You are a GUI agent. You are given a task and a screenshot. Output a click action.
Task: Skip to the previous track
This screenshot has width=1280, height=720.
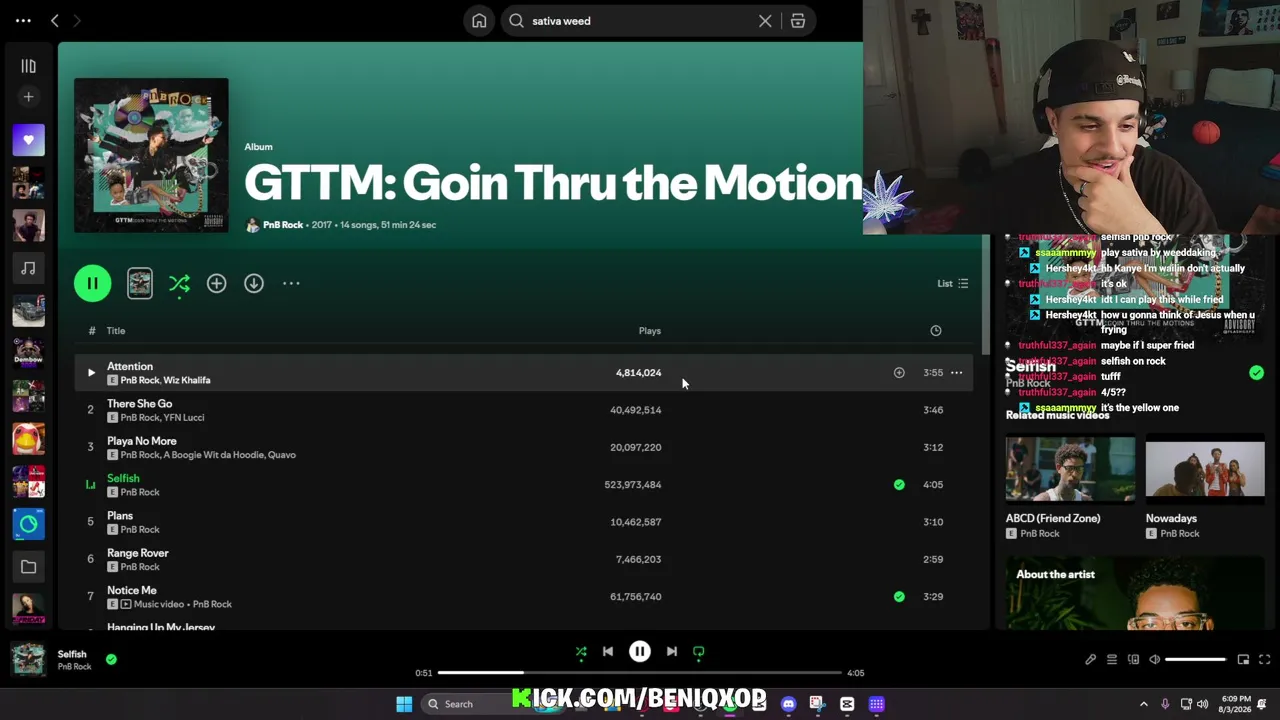[x=608, y=652]
